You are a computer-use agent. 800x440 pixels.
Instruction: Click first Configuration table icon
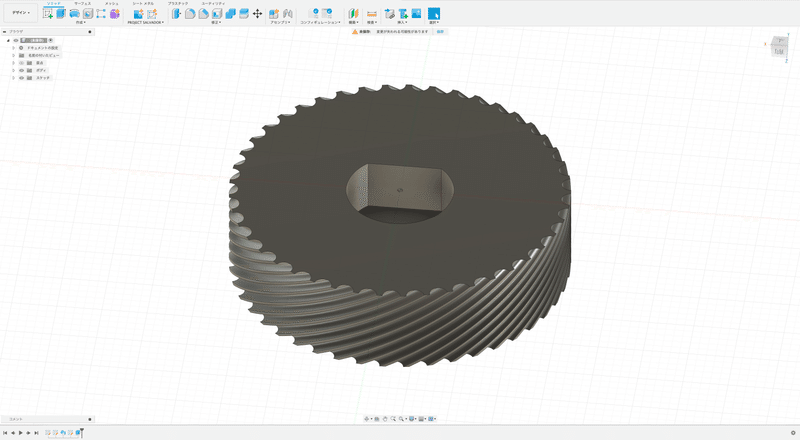[x=313, y=13]
